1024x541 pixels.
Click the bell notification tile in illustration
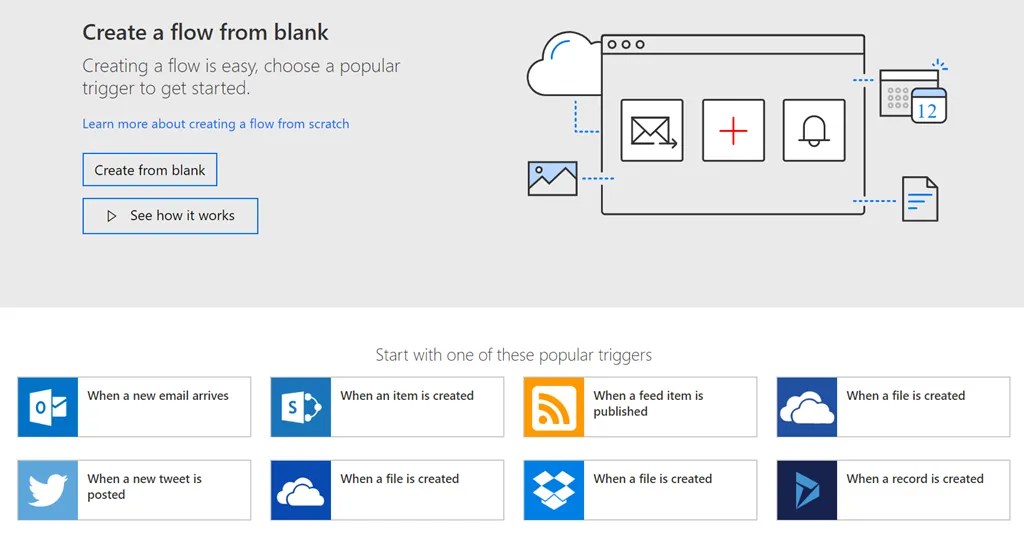click(x=814, y=131)
